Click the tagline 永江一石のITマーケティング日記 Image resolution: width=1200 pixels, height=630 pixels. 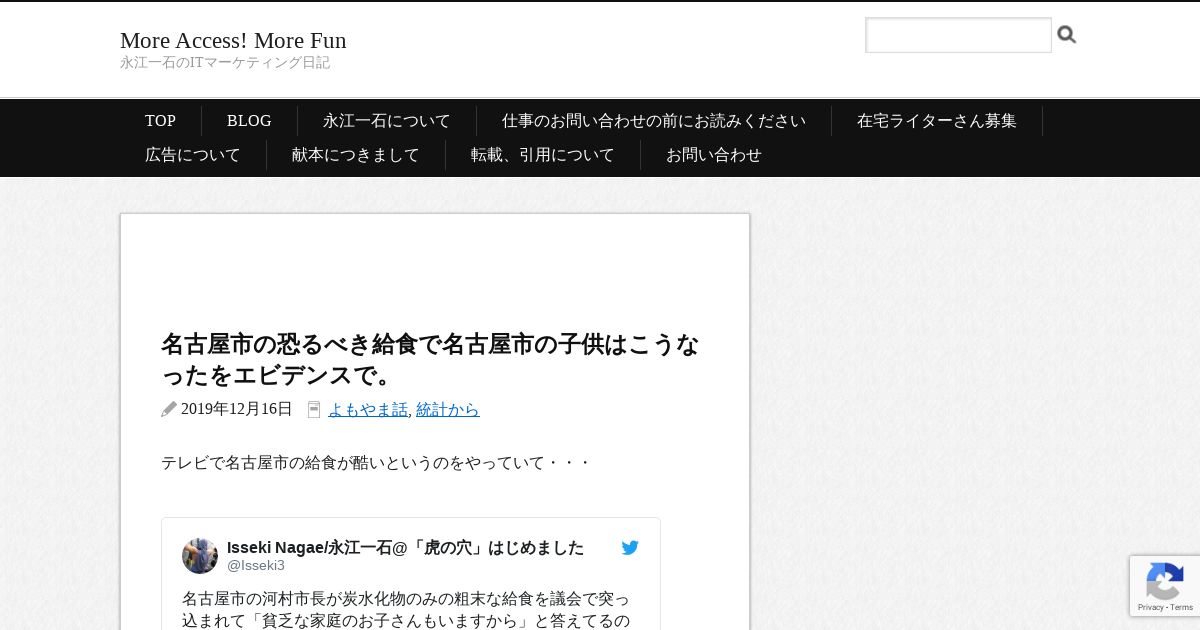[225, 63]
